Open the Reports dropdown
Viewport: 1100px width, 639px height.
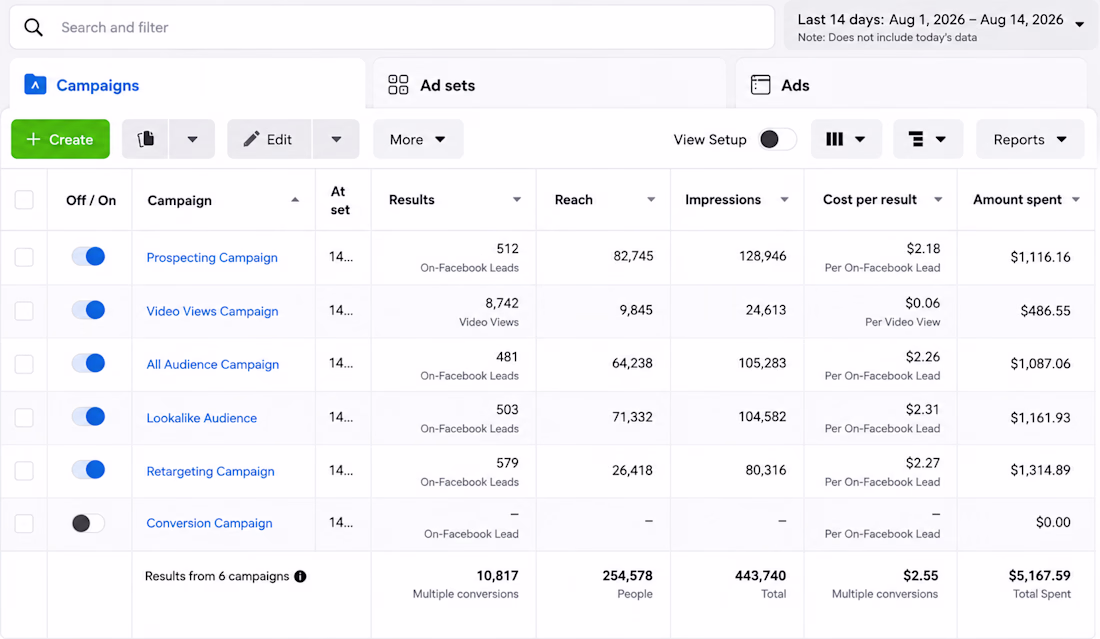(x=1030, y=139)
